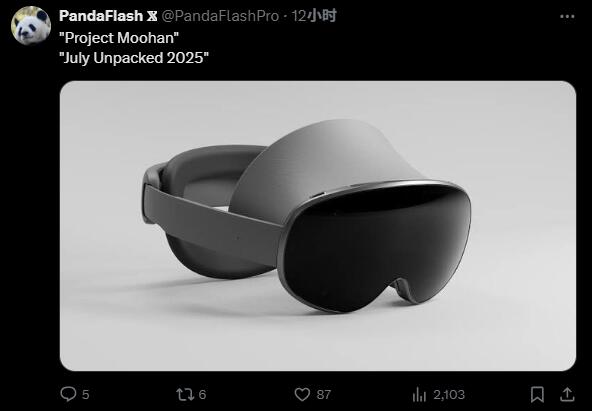592x411 pixels.
Task: Share the tweet via the upload arrow icon
Action: tap(567, 394)
